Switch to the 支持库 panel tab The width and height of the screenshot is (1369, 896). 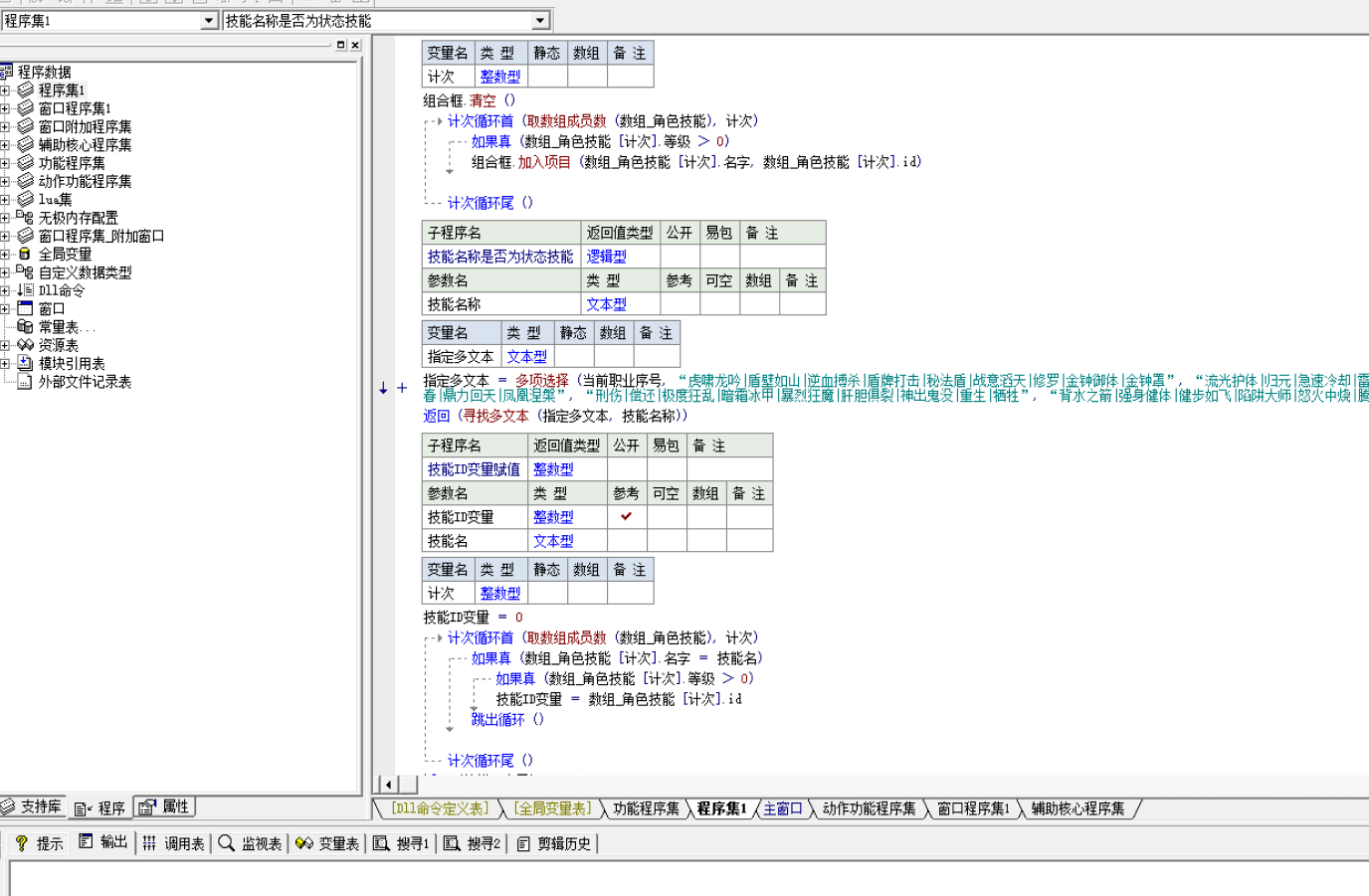(x=33, y=806)
